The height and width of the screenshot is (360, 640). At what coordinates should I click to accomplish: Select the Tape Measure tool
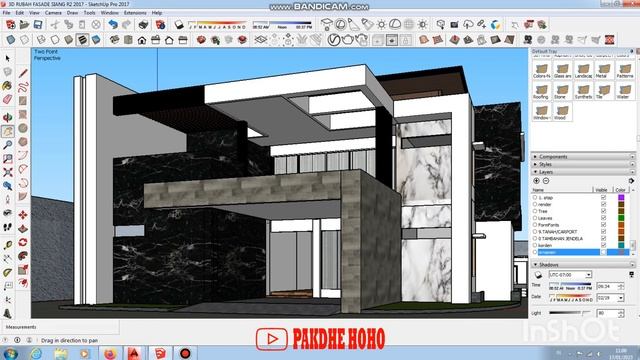pyautogui.click(x=7, y=245)
